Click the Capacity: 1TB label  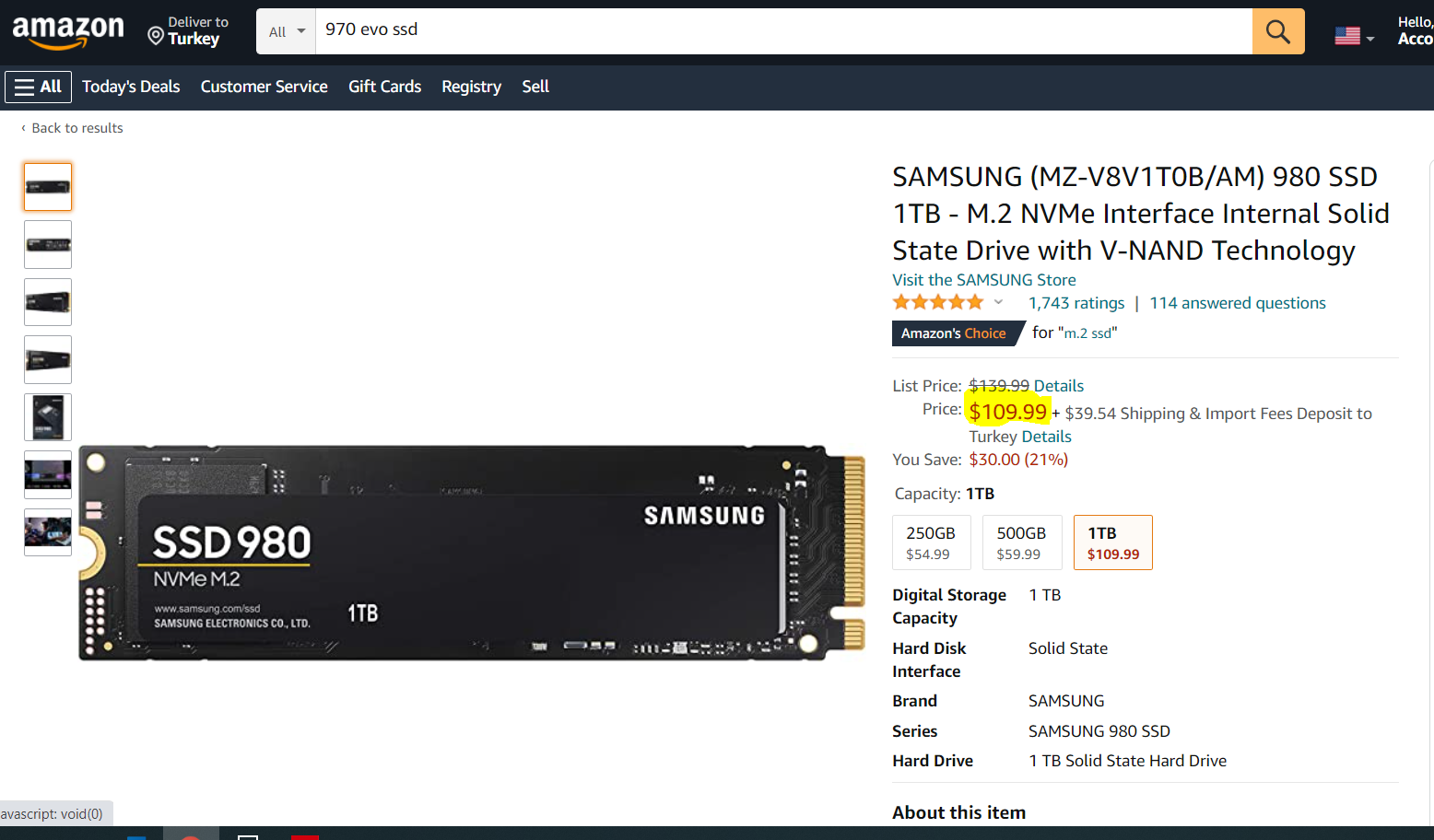point(945,494)
